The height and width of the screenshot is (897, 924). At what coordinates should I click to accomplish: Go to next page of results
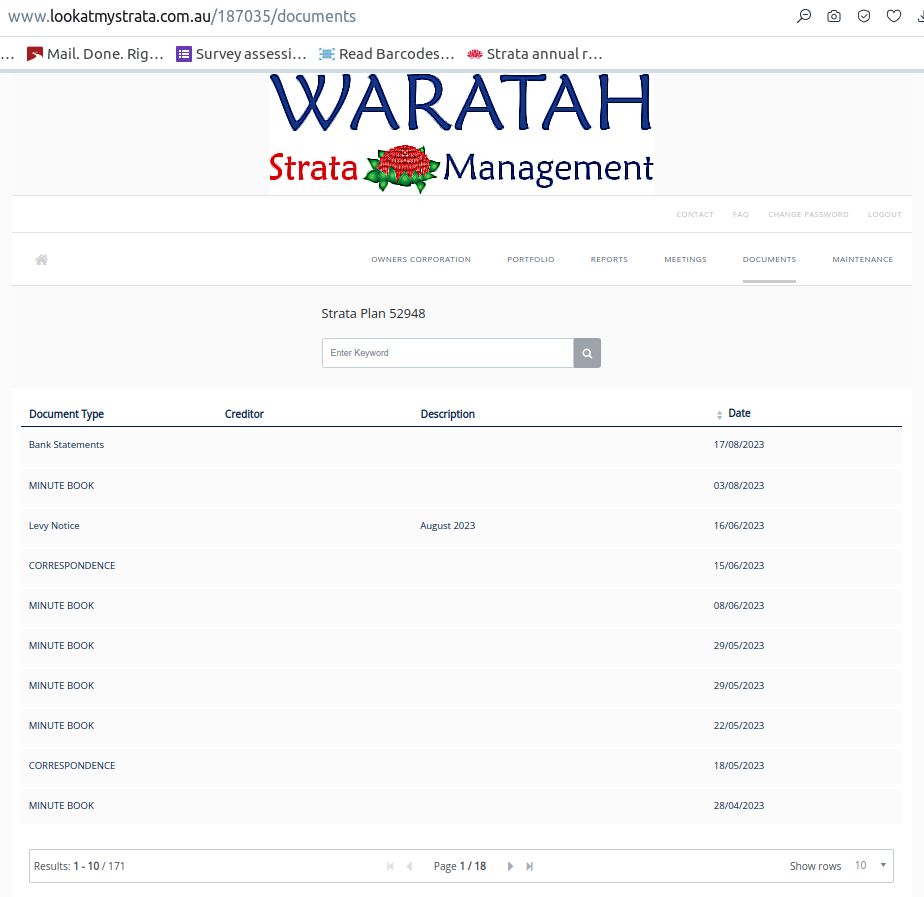point(510,866)
